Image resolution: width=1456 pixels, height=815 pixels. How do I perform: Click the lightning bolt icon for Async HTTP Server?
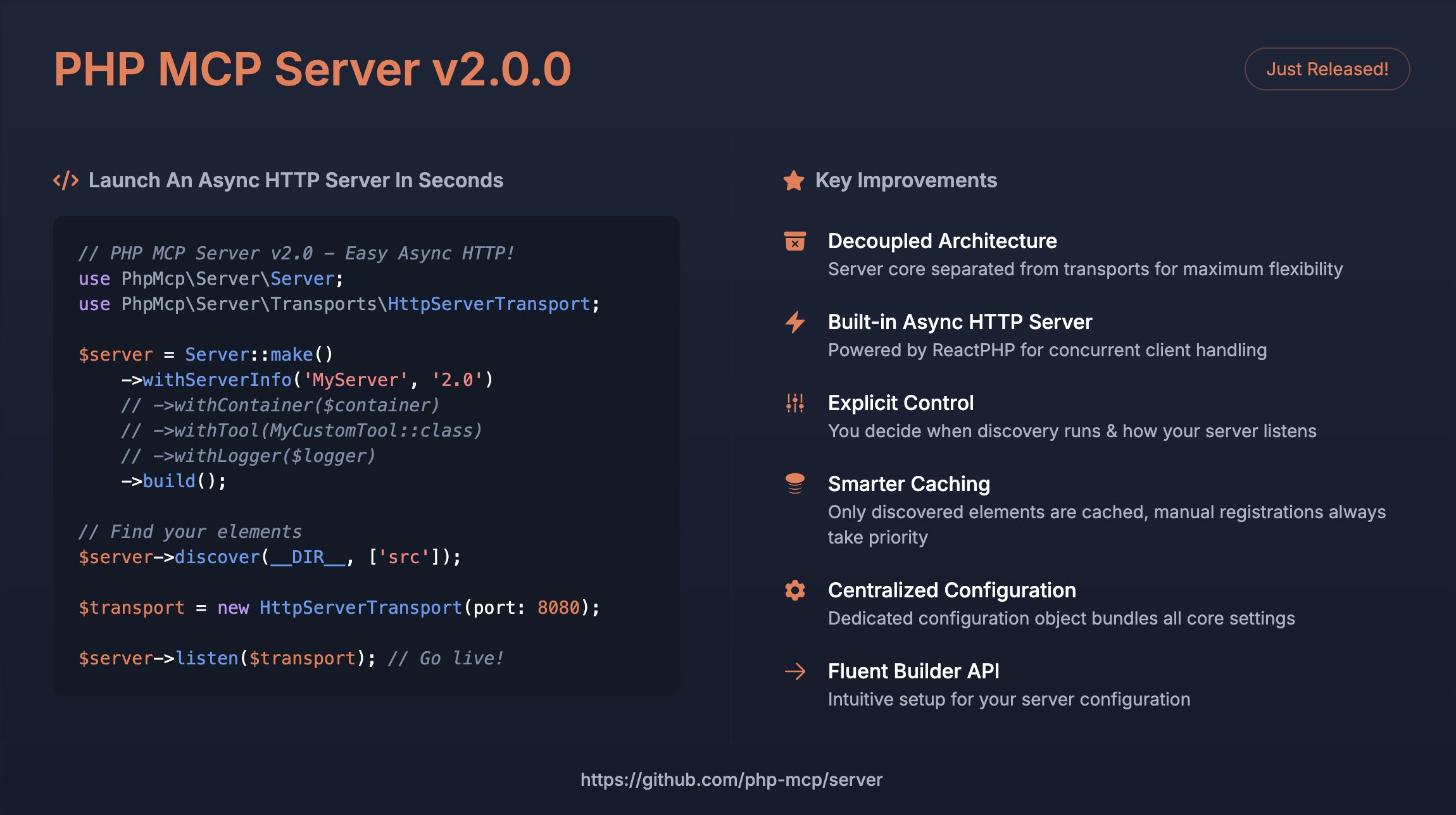coord(795,322)
